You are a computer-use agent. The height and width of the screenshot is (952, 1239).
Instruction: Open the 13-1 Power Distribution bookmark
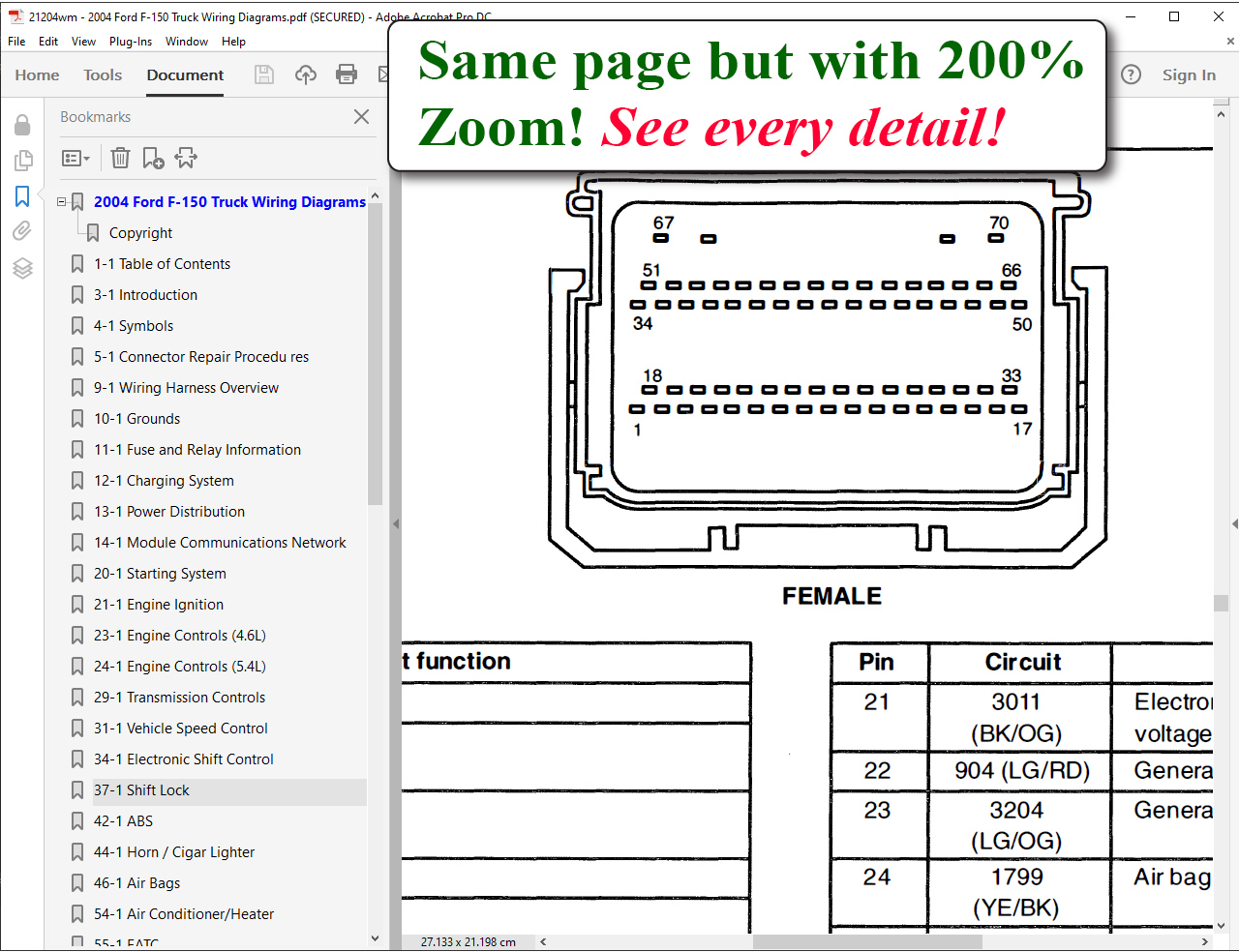click(169, 512)
